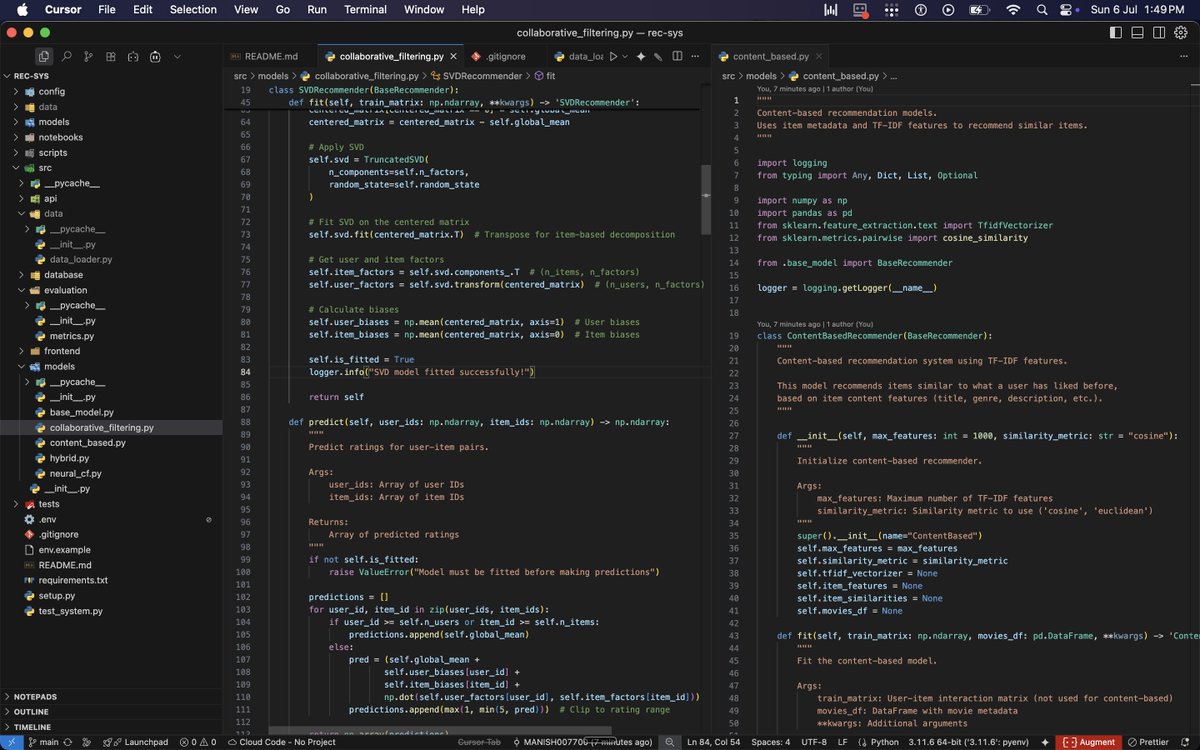Image resolution: width=1200 pixels, height=750 pixels.
Task: Open the Source Control view icon
Action: click(88, 57)
